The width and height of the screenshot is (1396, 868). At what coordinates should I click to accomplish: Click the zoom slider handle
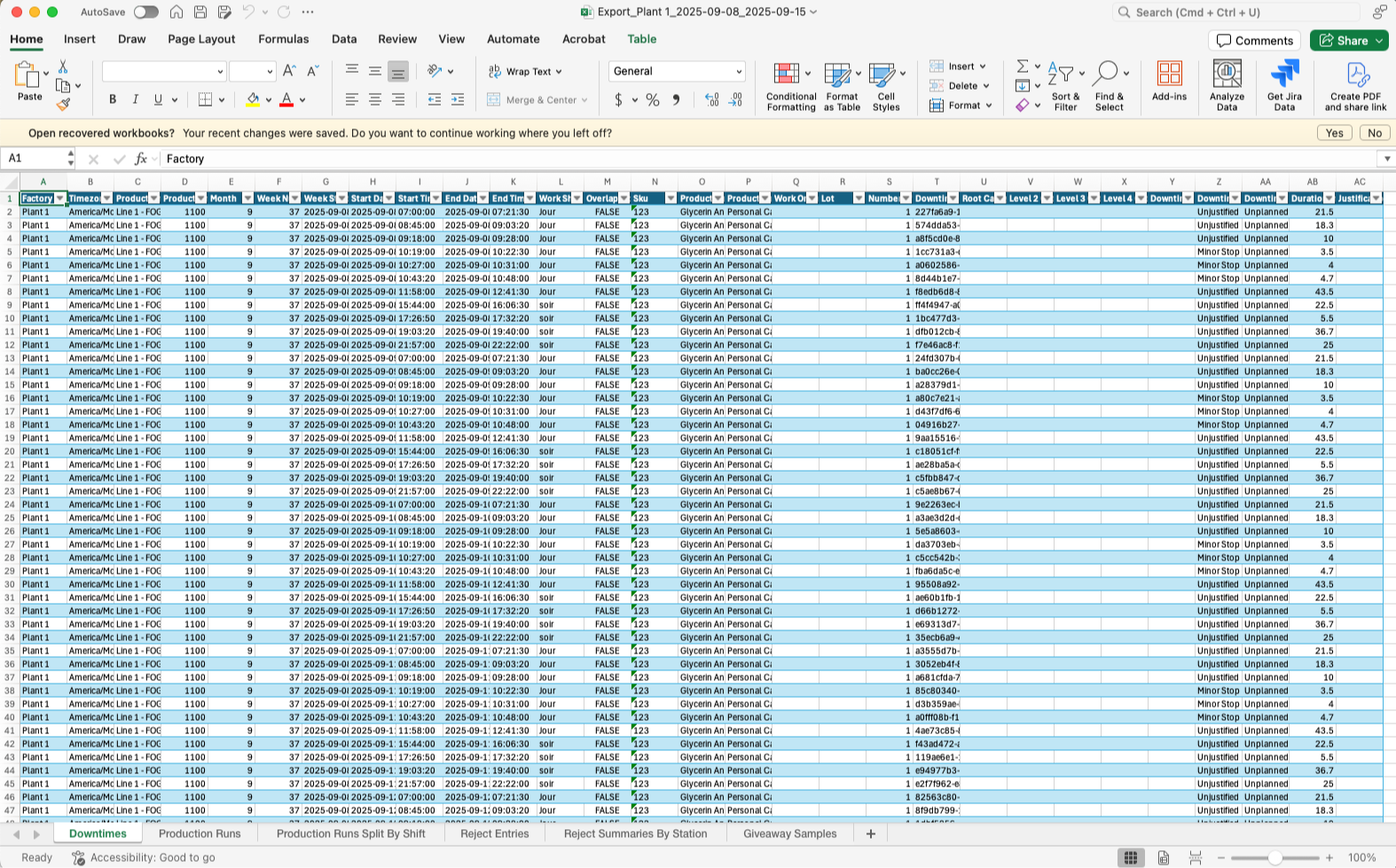(x=1274, y=857)
